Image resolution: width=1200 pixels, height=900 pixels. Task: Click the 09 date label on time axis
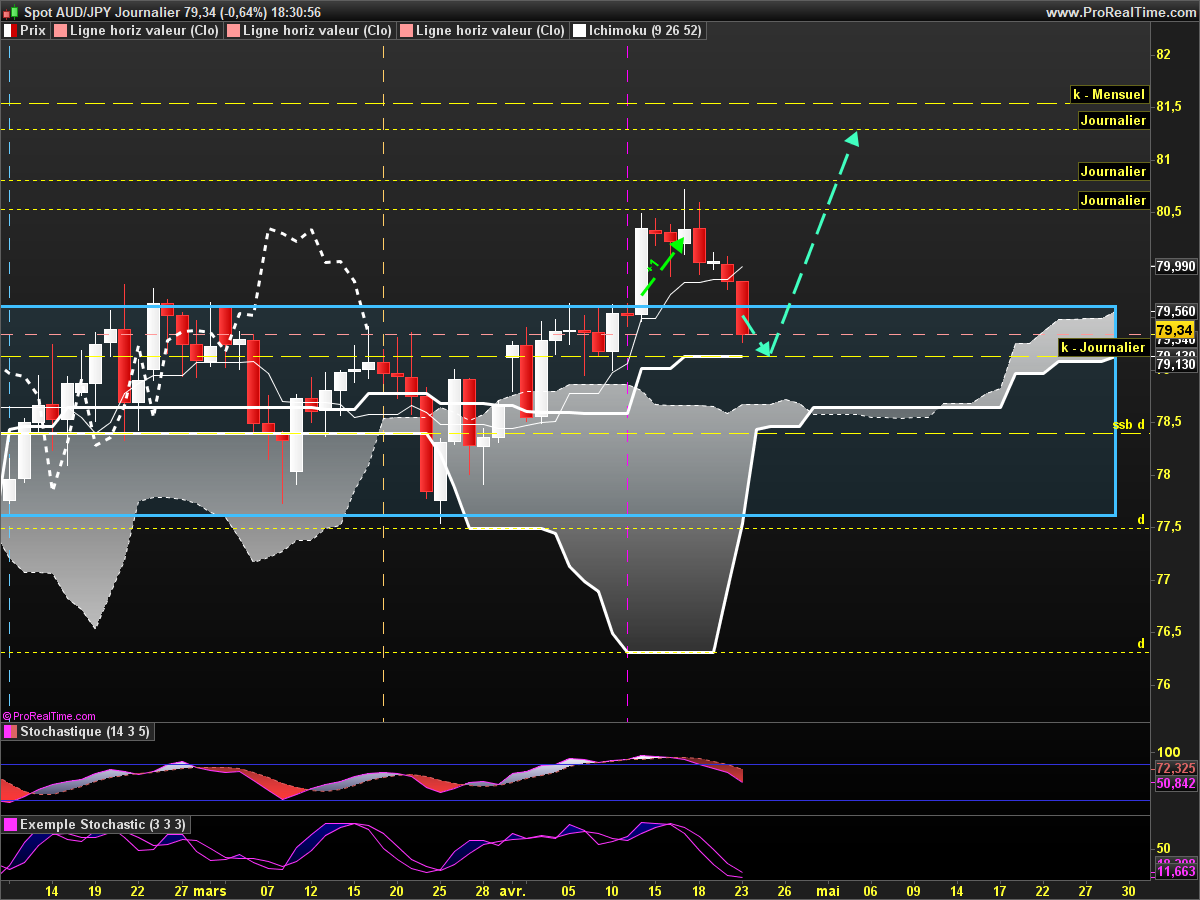(913, 890)
